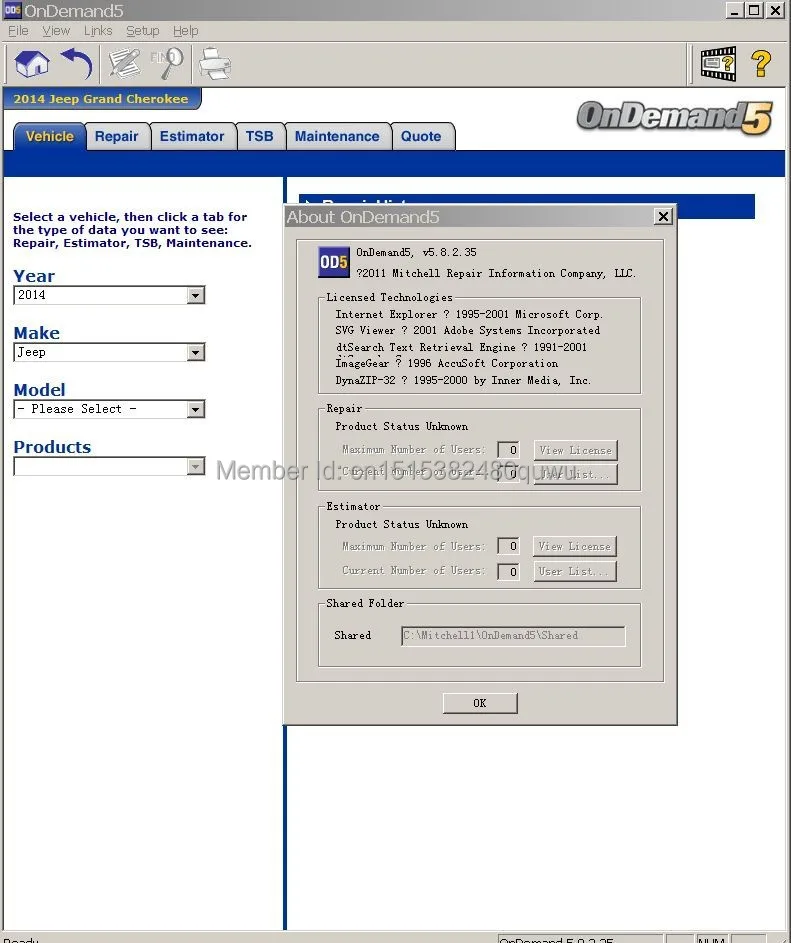This screenshot has height=943, width=791.
Task: Go to Home using the house icon
Action: point(32,64)
